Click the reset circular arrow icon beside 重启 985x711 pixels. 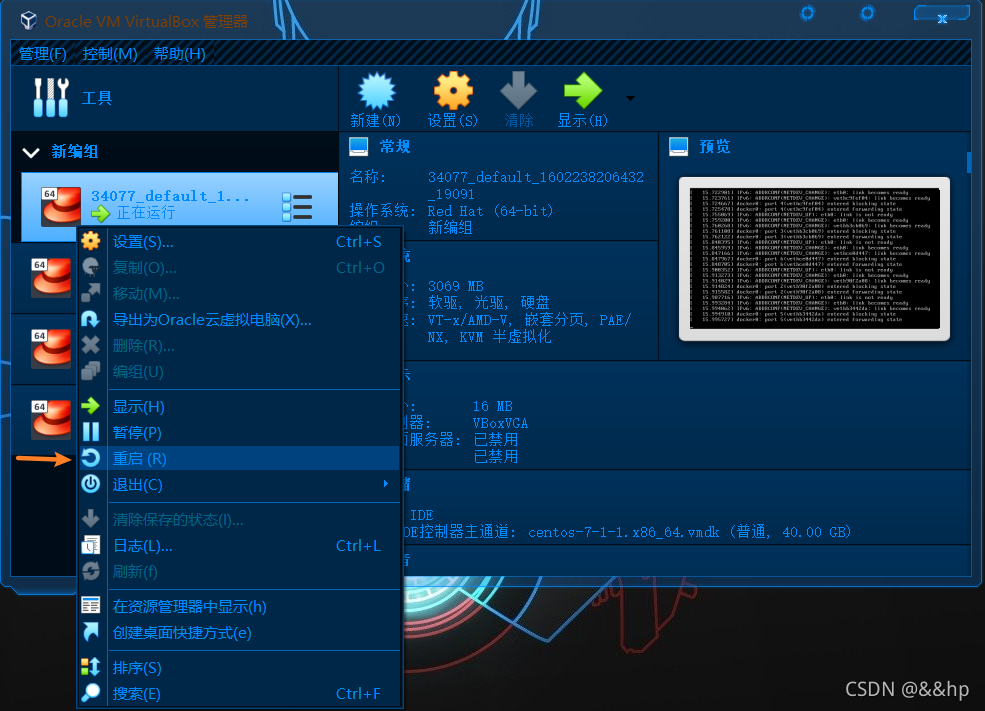pos(91,458)
